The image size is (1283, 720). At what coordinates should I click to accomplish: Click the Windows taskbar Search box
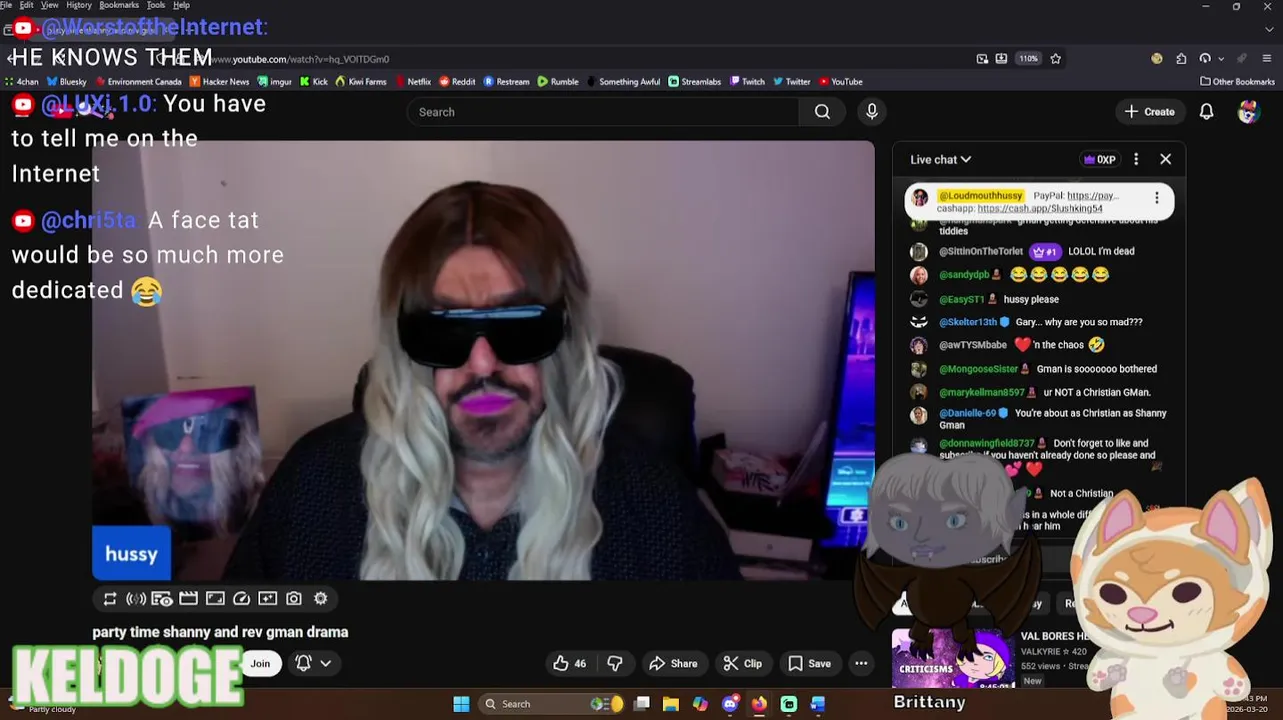(x=550, y=704)
